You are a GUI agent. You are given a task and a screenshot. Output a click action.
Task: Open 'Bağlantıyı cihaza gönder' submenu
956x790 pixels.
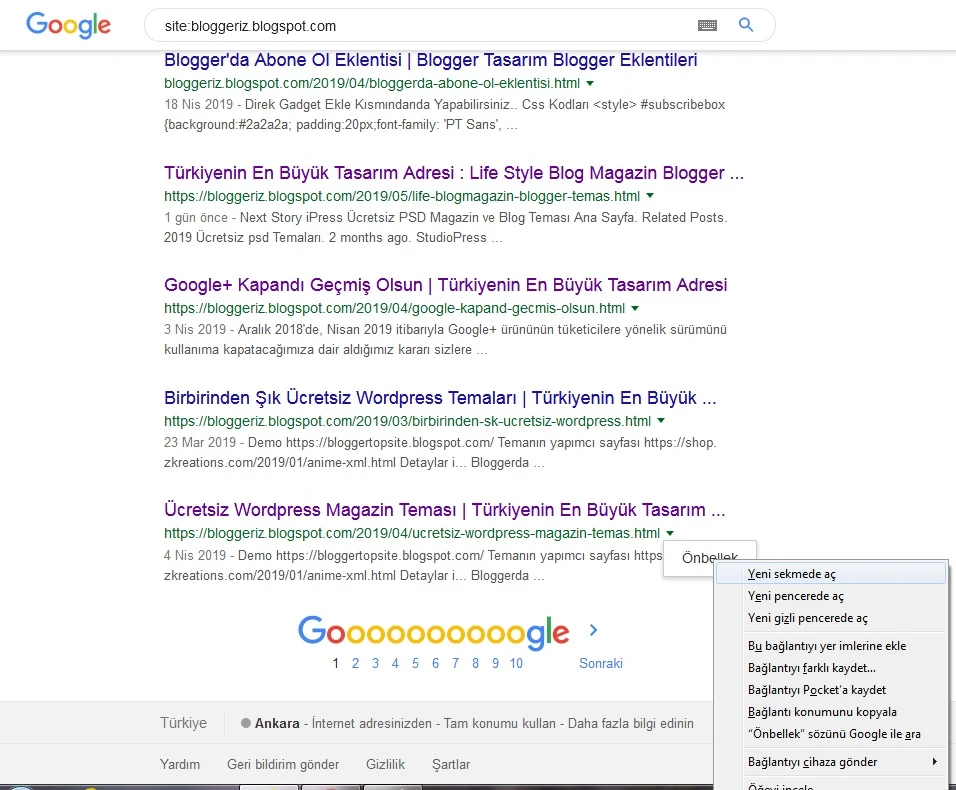click(830, 761)
